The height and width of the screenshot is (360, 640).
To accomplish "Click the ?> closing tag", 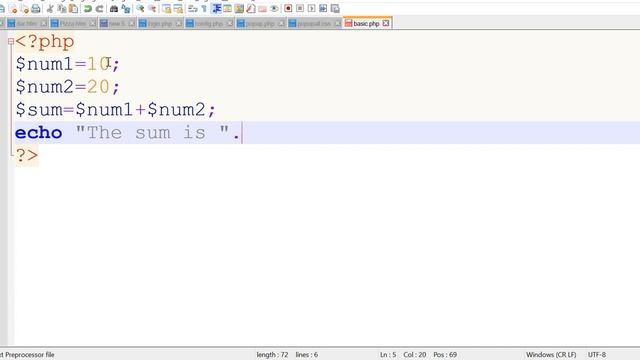I will 27,156.
